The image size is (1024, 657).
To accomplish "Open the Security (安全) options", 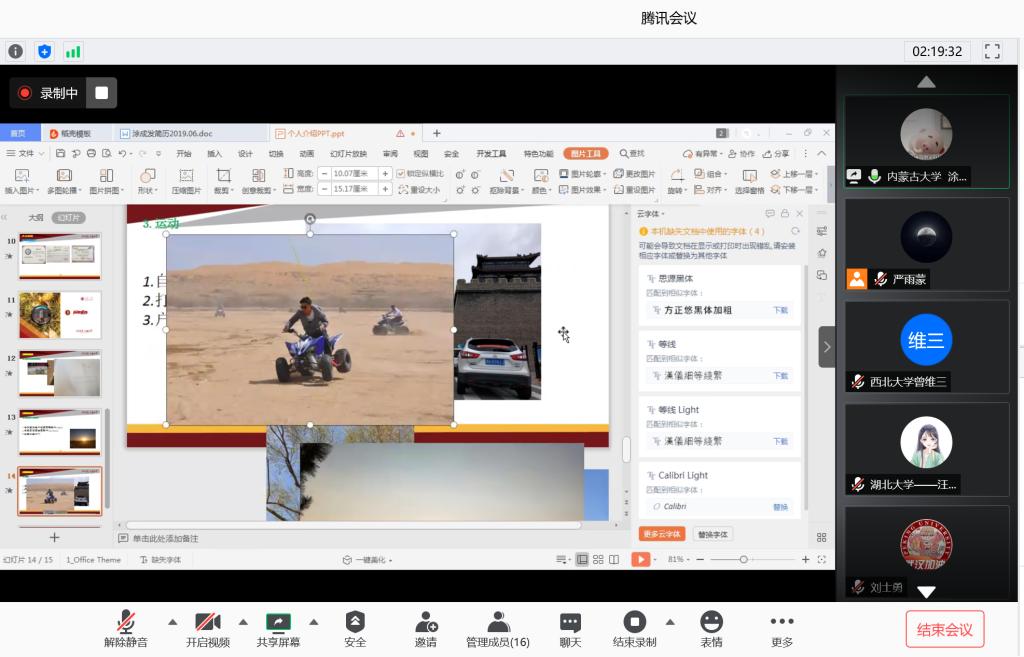I will [x=355, y=629].
